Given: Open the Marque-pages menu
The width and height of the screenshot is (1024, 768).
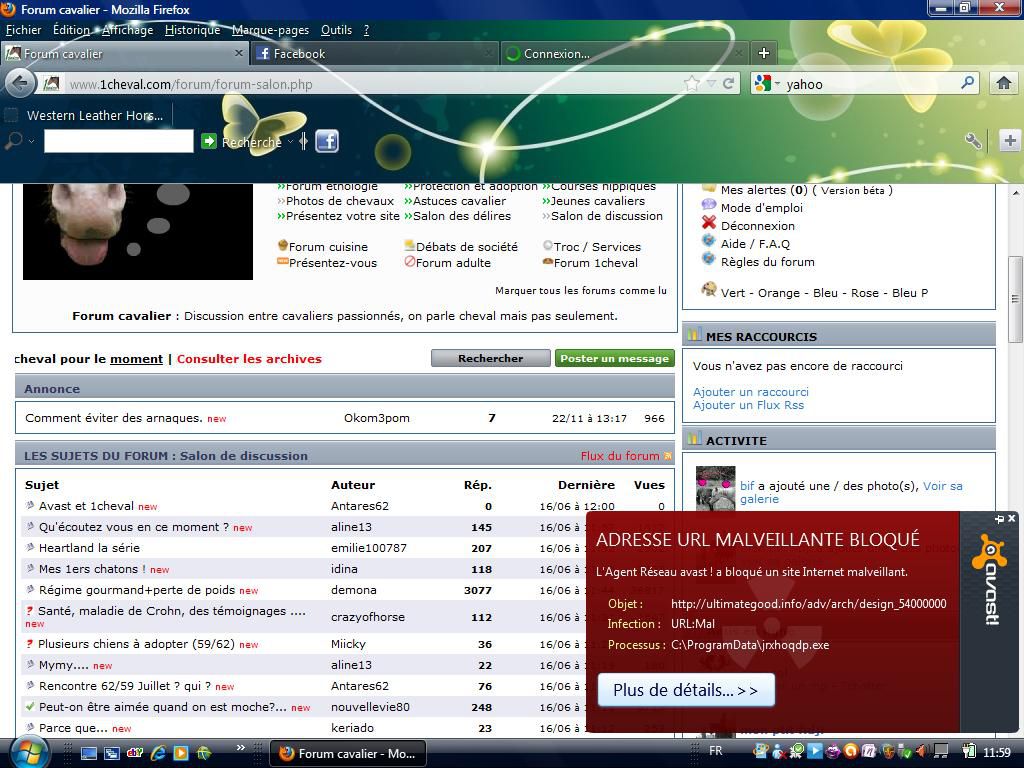Looking at the screenshot, I should [x=270, y=30].
